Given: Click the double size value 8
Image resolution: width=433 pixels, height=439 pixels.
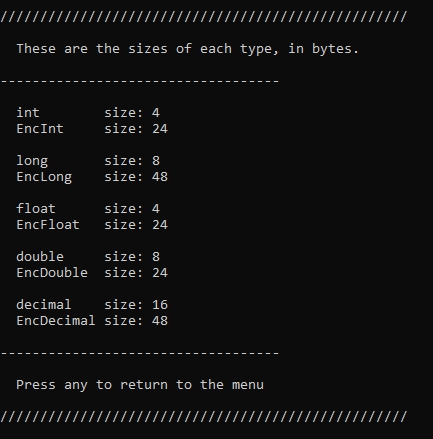Looking at the screenshot, I should [156, 257].
